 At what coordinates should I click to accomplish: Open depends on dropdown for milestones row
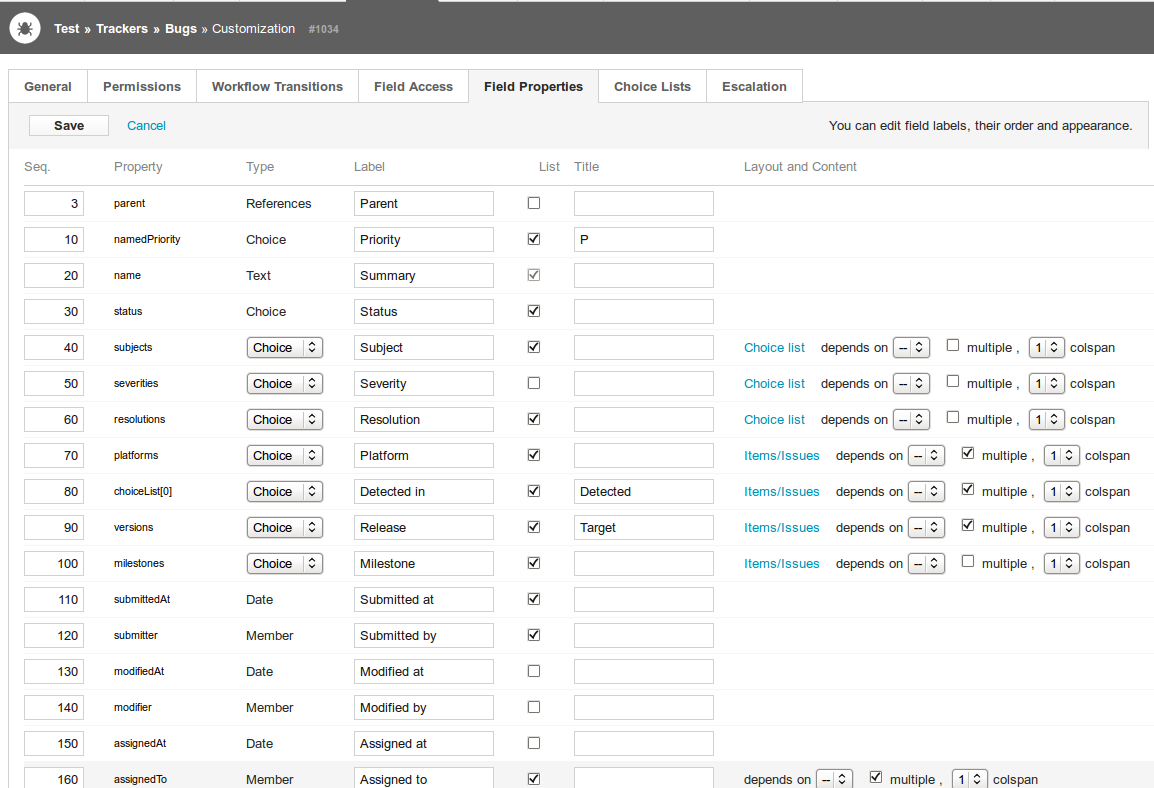point(927,564)
